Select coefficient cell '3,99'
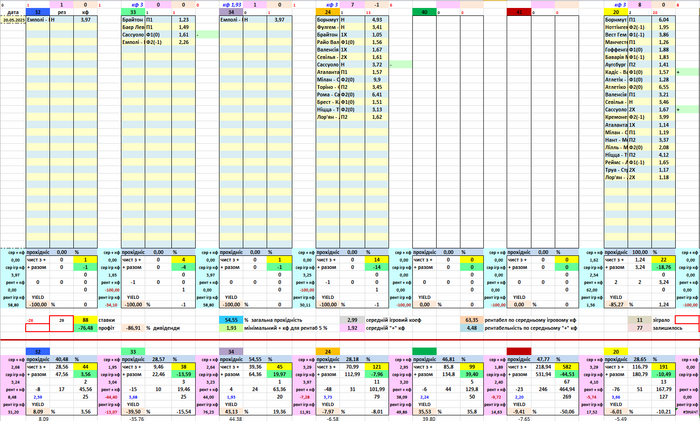Viewport: 700px width, 421px height. [663, 117]
